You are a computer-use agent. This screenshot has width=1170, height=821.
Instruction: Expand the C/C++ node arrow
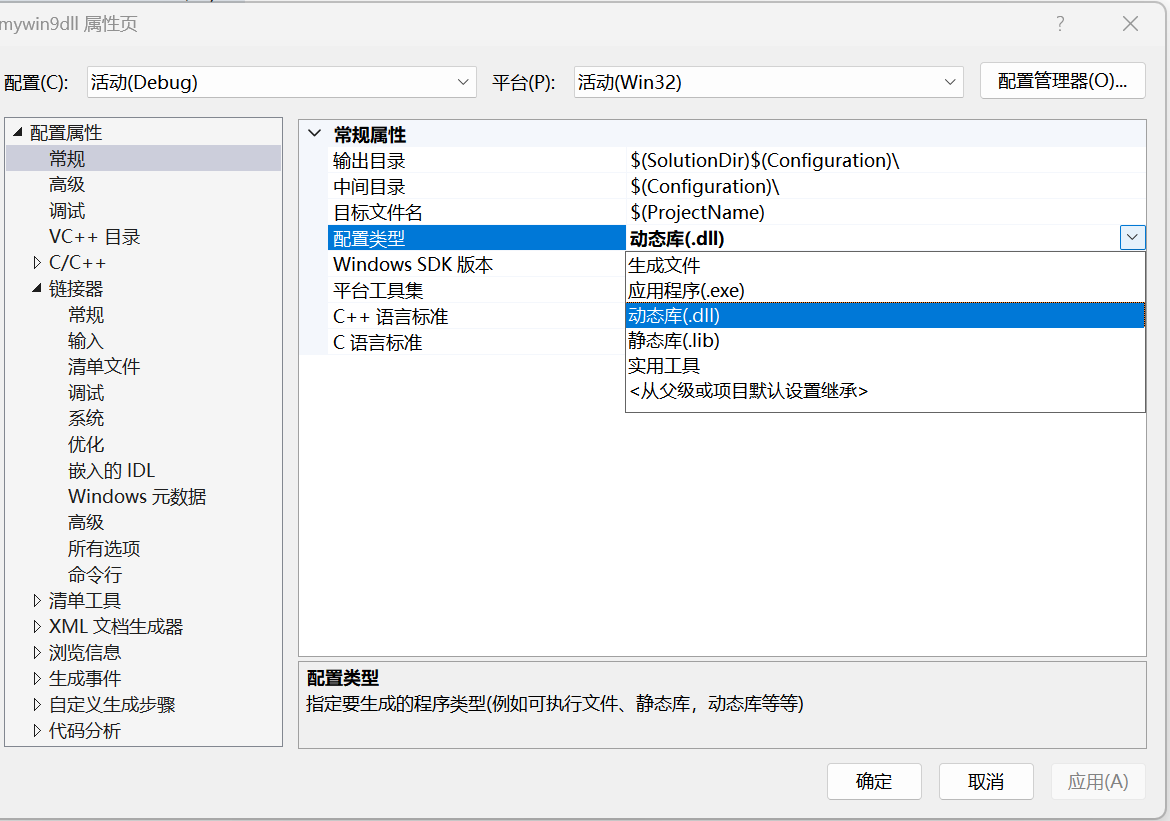click(37, 263)
